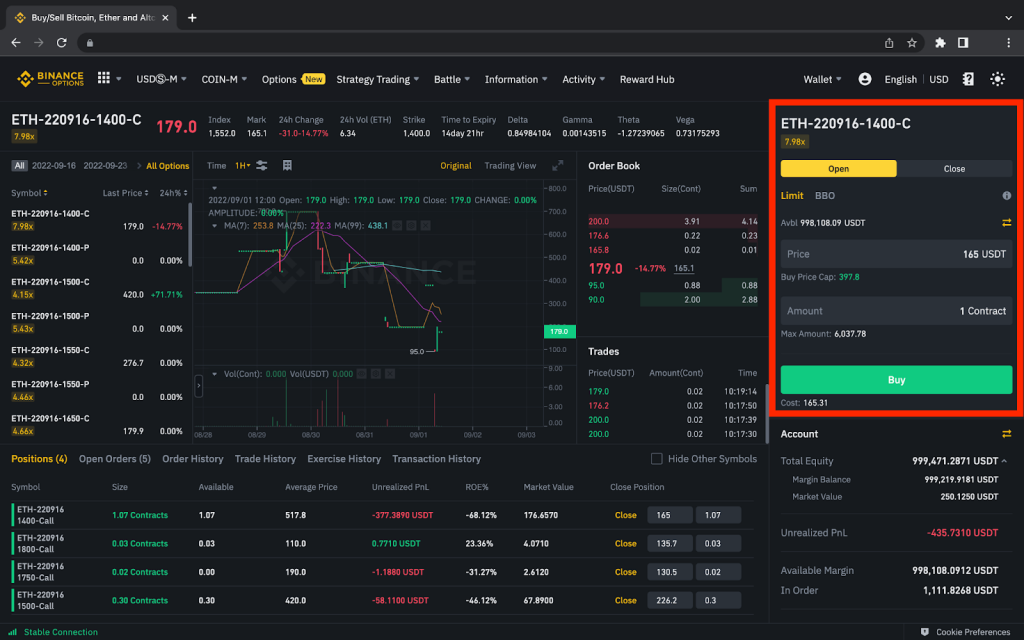
Task: Click the info icon beside BBO
Action: pos(1009,195)
